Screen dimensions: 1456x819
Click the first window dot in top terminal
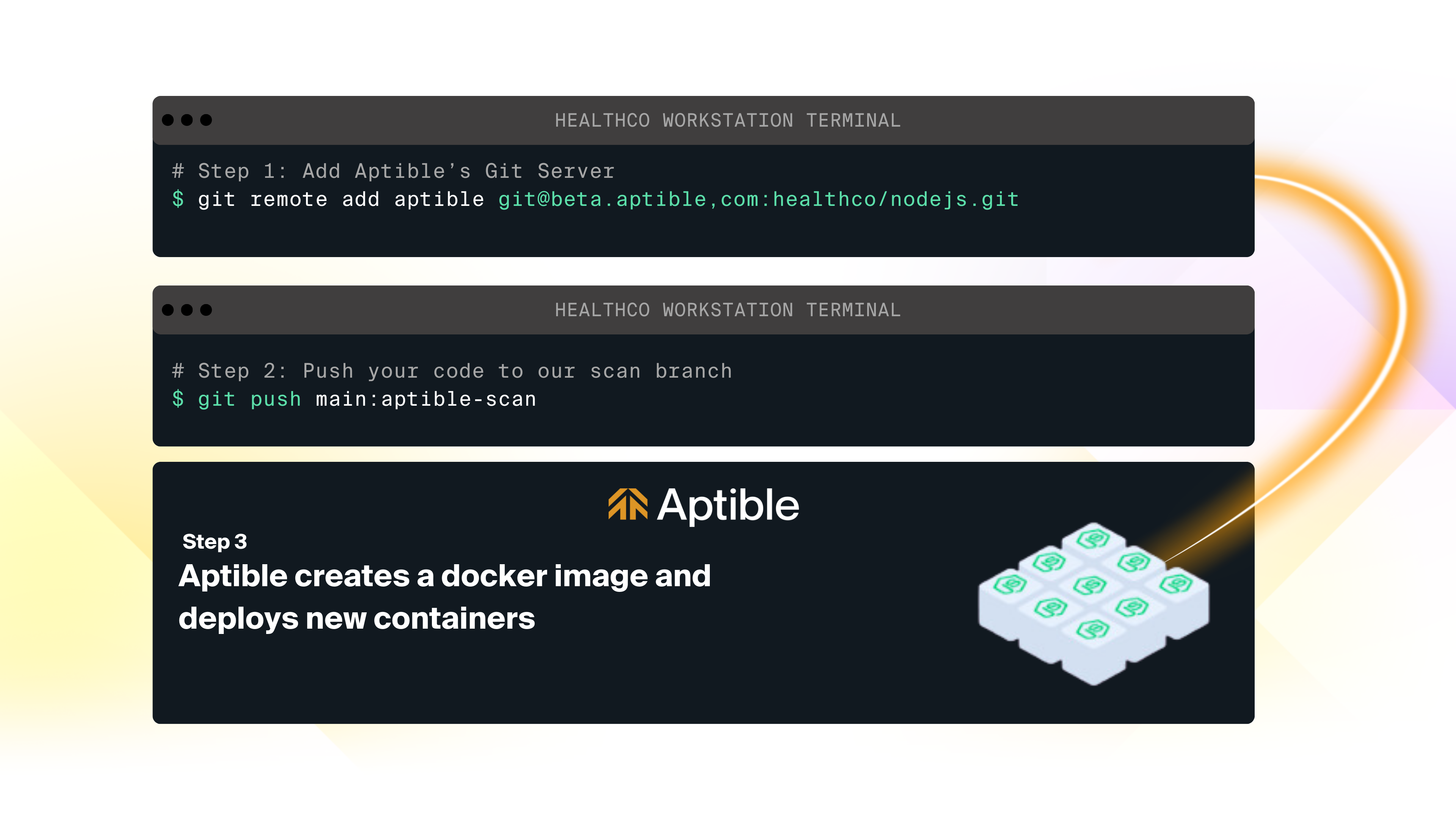tap(168, 120)
